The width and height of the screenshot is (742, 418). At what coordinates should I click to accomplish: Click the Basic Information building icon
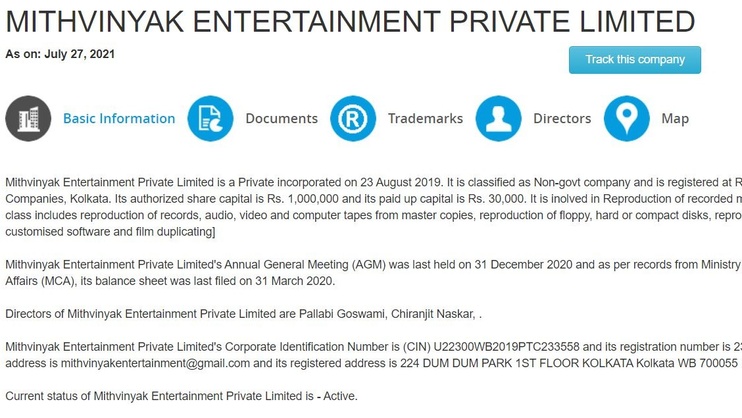tap(28, 118)
